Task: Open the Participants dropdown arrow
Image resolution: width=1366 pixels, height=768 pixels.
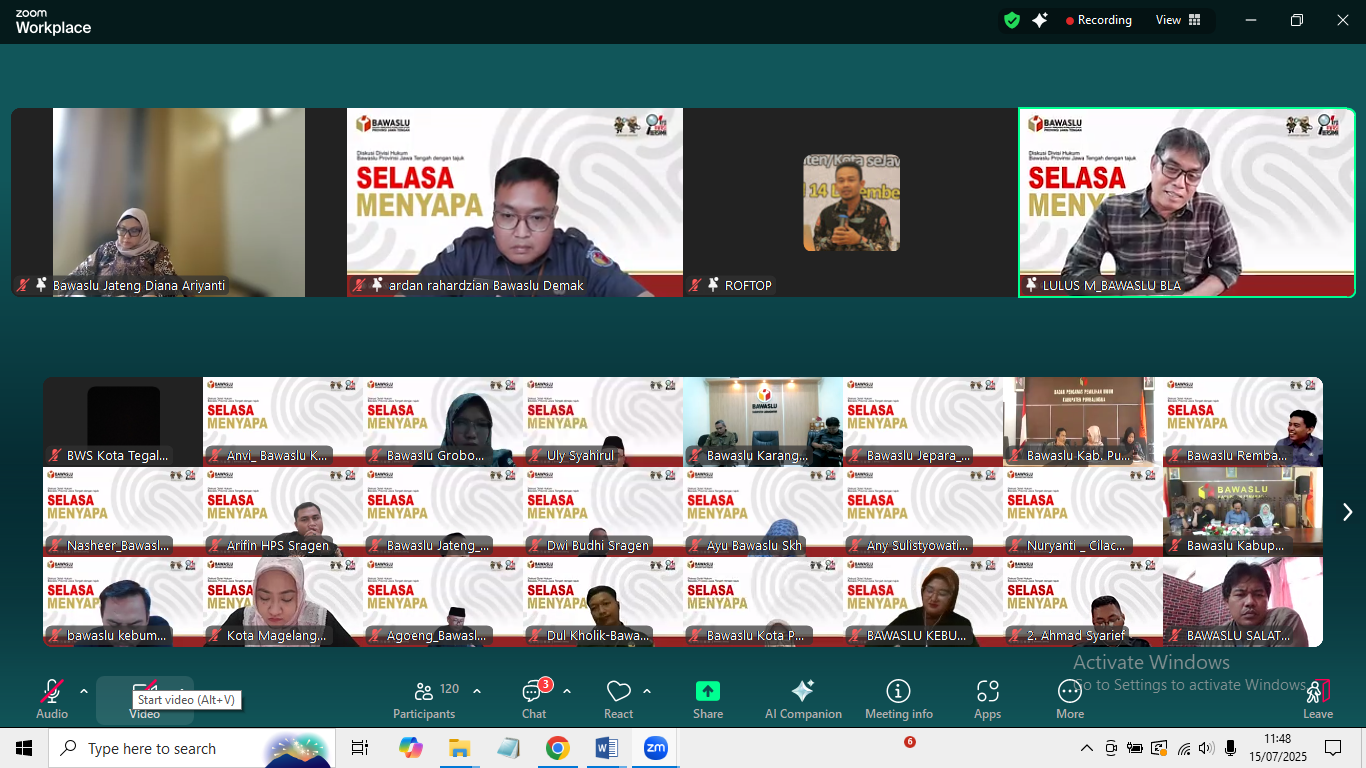Action: pos(477,690)
